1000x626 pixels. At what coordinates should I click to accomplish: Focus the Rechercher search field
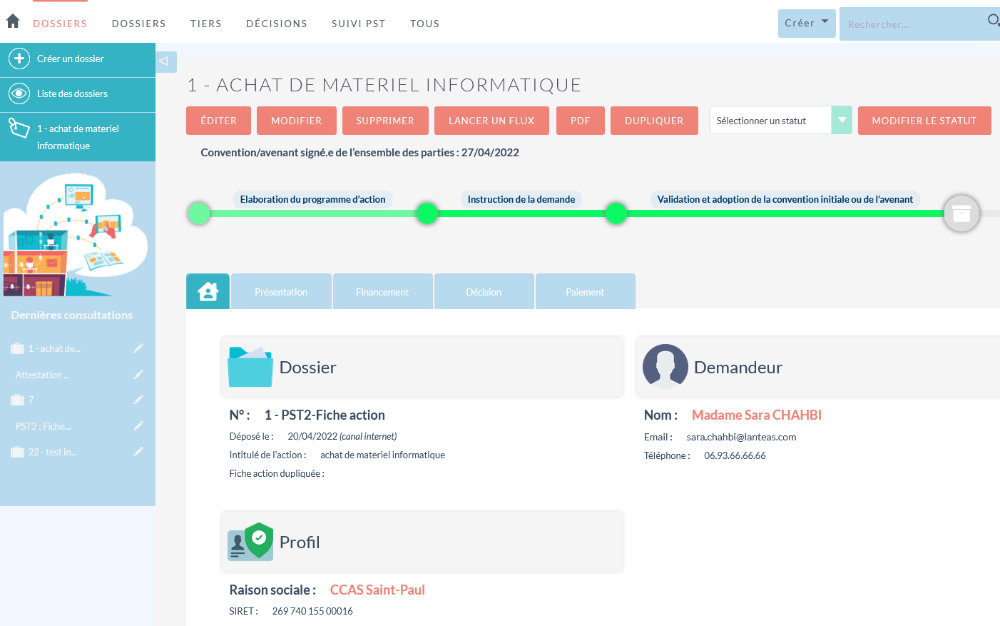(x=913, y=24)
